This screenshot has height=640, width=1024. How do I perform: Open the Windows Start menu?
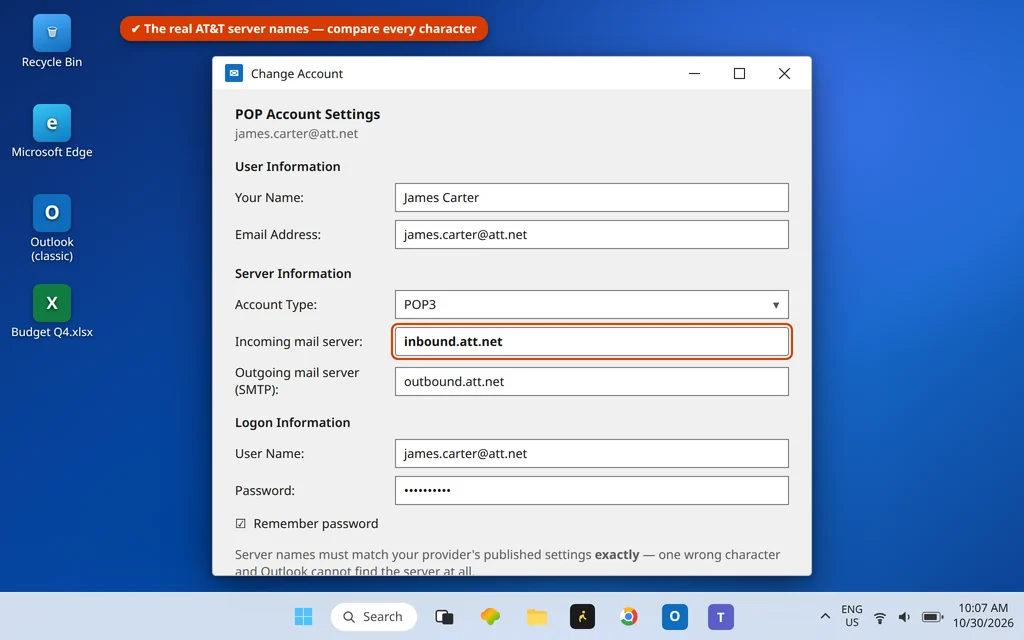coord(303,616)
